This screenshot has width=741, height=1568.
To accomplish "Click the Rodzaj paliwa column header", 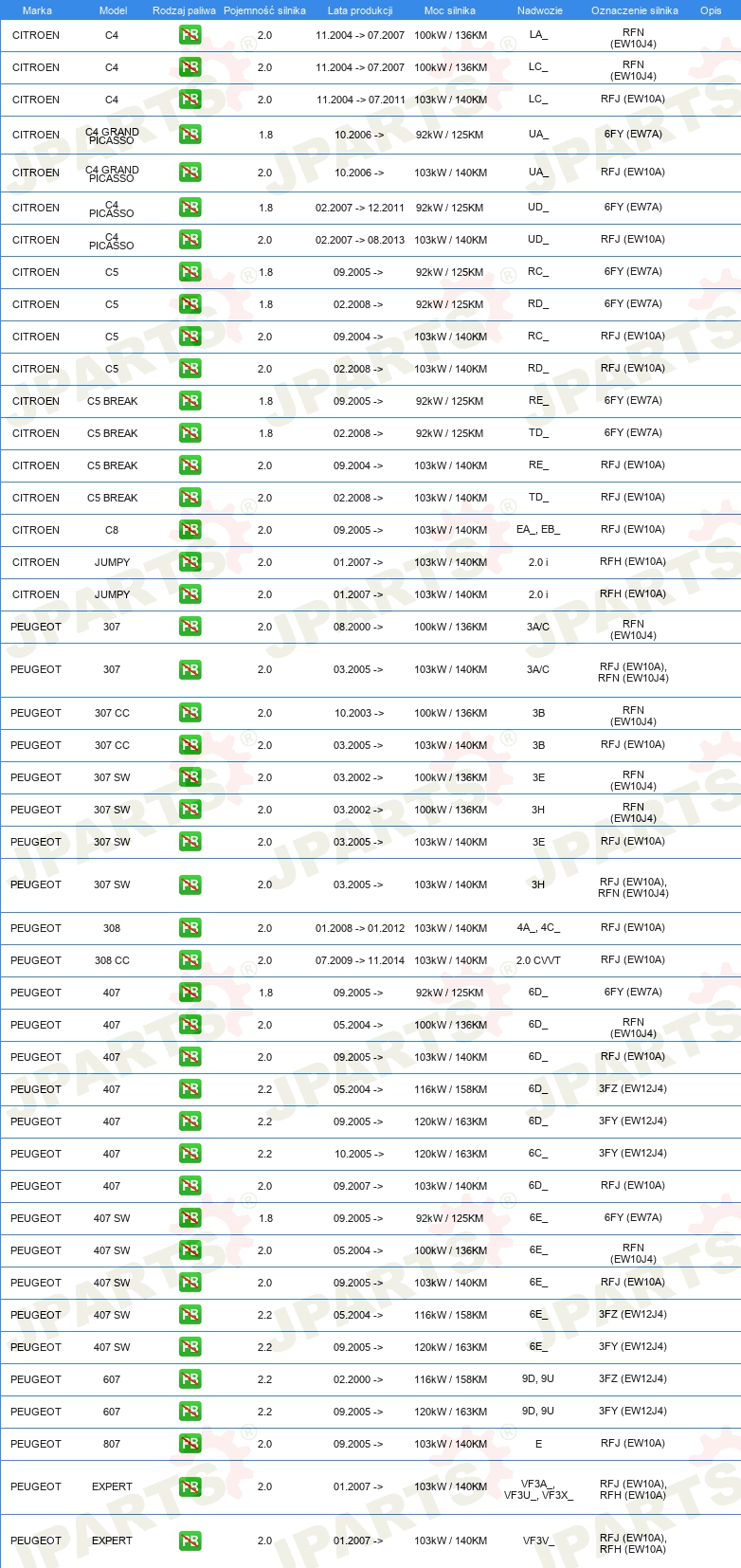I will (184, 10).
